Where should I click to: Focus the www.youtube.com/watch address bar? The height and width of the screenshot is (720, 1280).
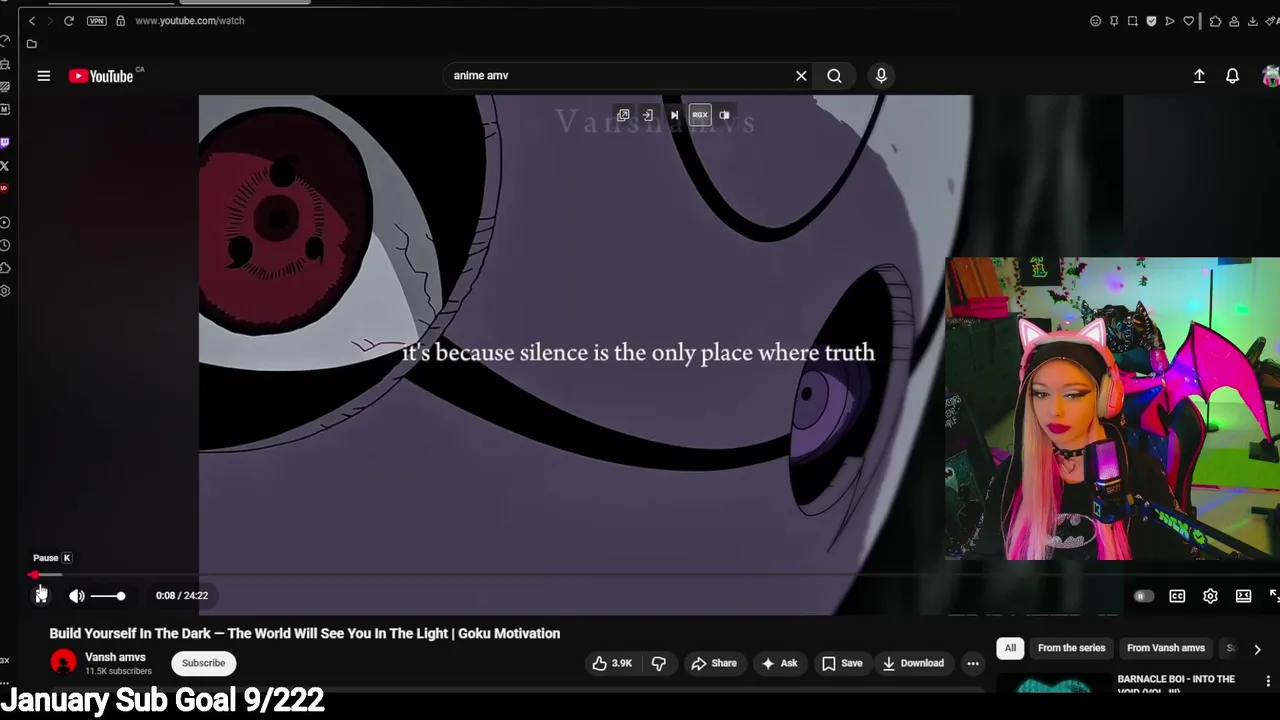coord(190,21)
